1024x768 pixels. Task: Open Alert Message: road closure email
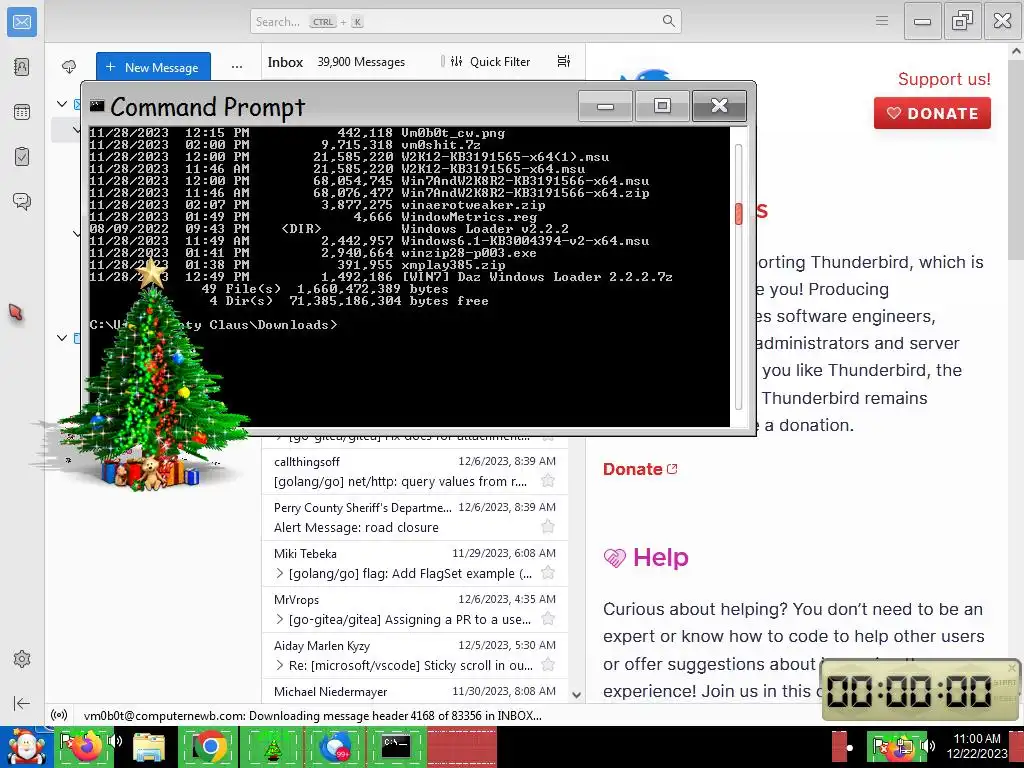(415, 517)
